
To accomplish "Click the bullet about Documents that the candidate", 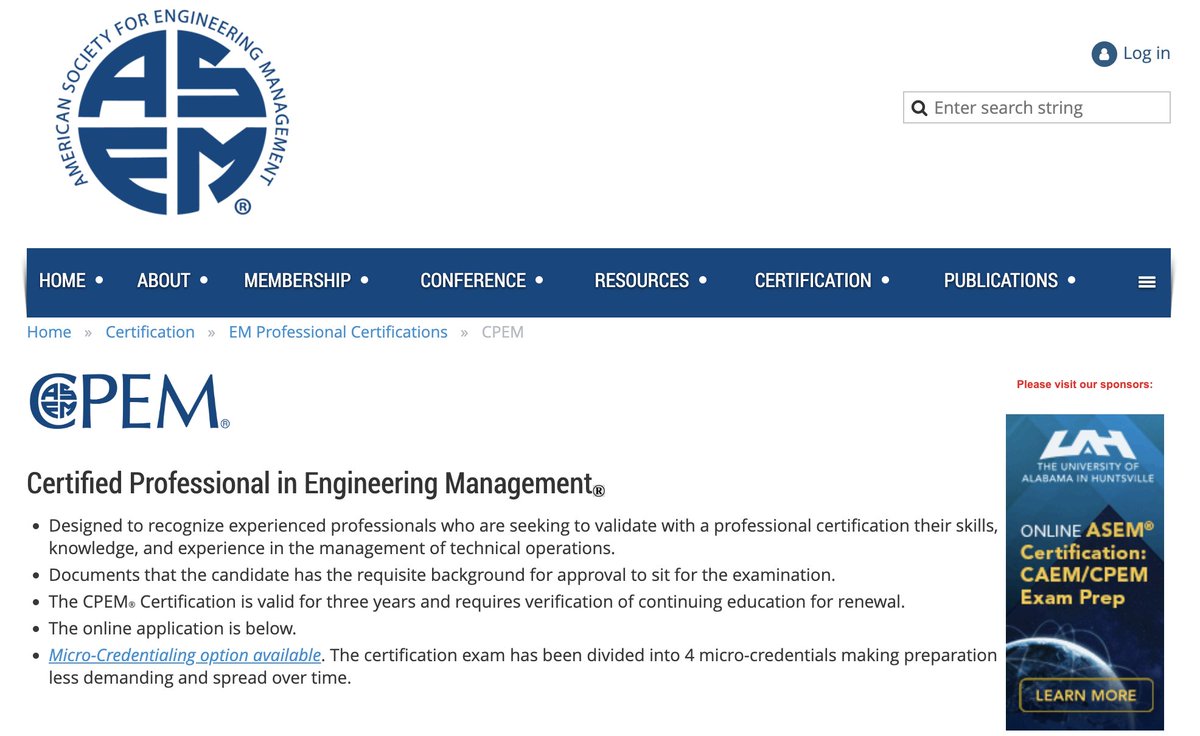I will point(441,575).
